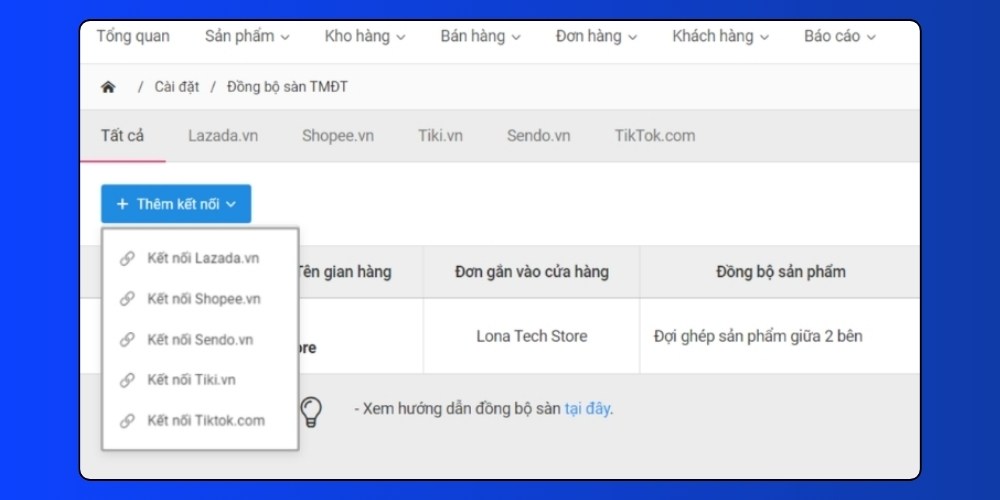Screen dimensions: 1000x500
Task: Click the home icon in breadcrumb
Action: click(x=108, y=87)
